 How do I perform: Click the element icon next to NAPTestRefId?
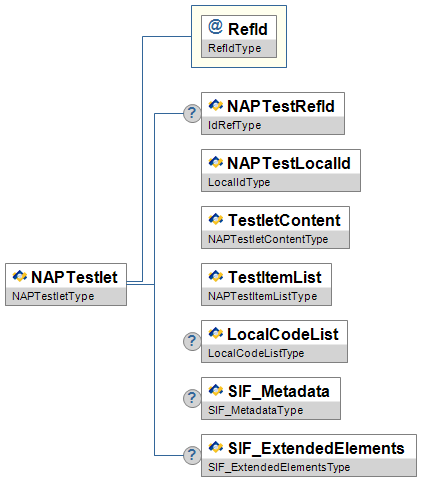coord(216,105)
